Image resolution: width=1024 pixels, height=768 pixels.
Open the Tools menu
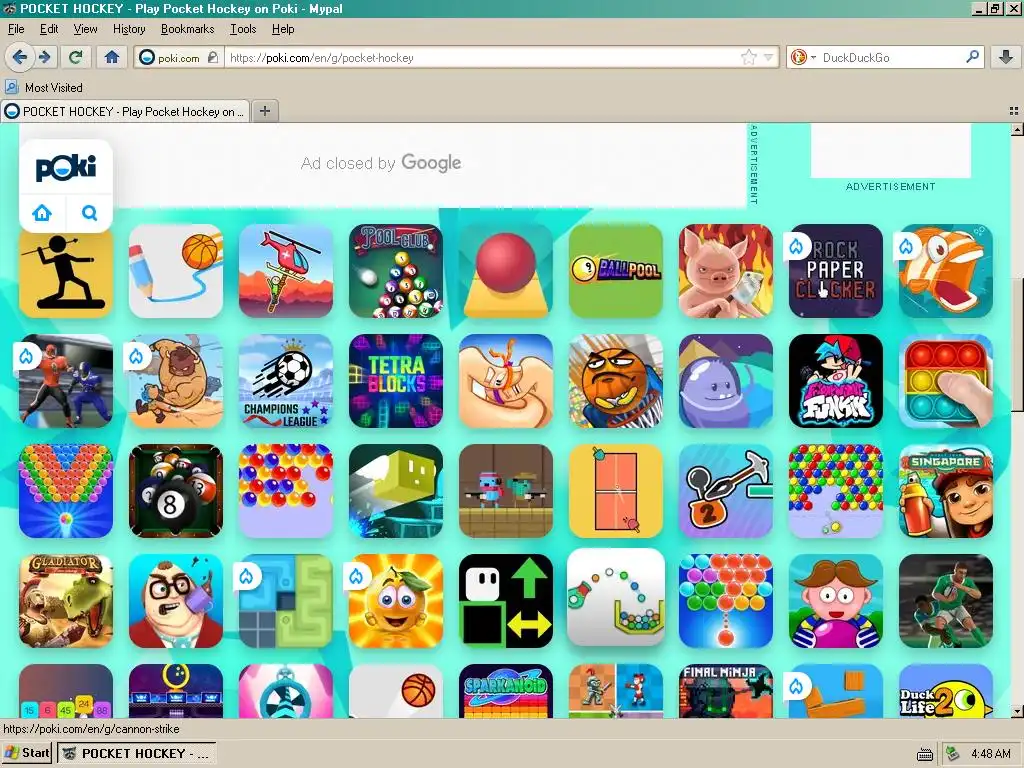tap(243, 29)
